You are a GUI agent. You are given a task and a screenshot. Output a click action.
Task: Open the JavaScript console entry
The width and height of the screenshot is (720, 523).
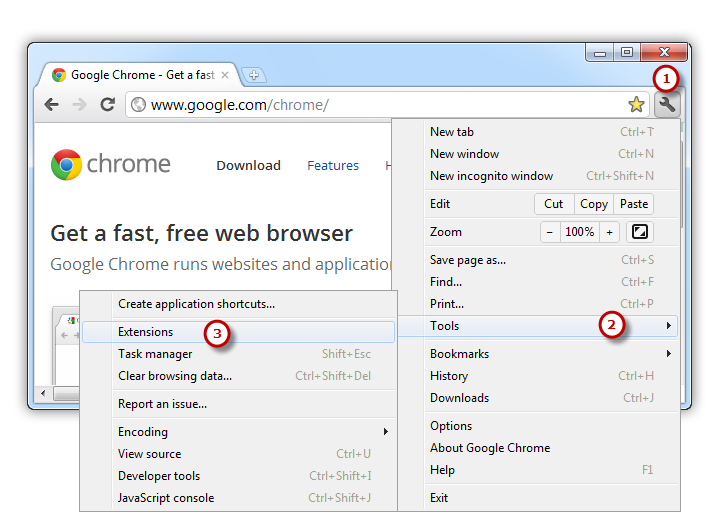pyautogui.click(x=238, y=498)
